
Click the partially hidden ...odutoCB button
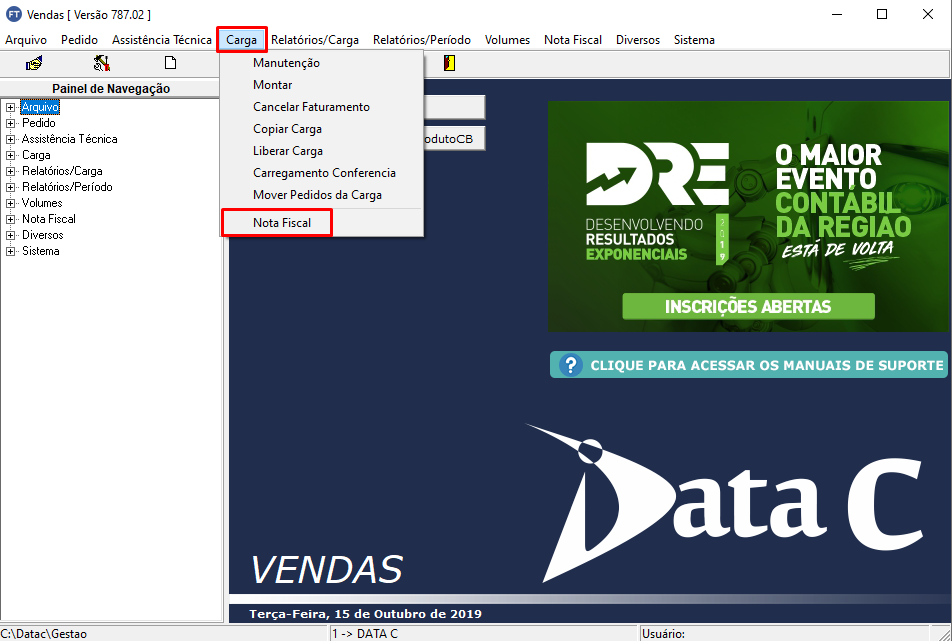tap(454, 139)
